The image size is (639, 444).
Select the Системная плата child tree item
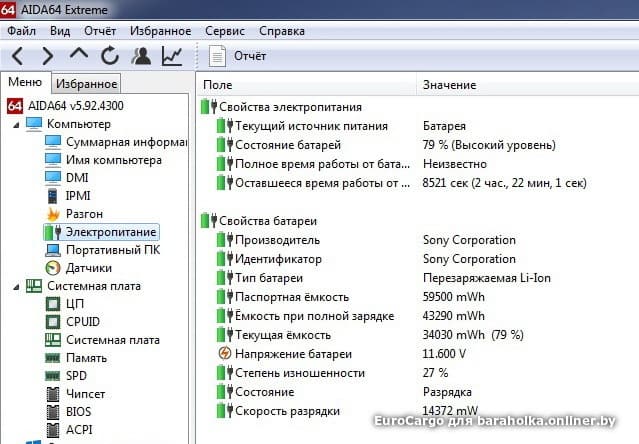[102, 340]
